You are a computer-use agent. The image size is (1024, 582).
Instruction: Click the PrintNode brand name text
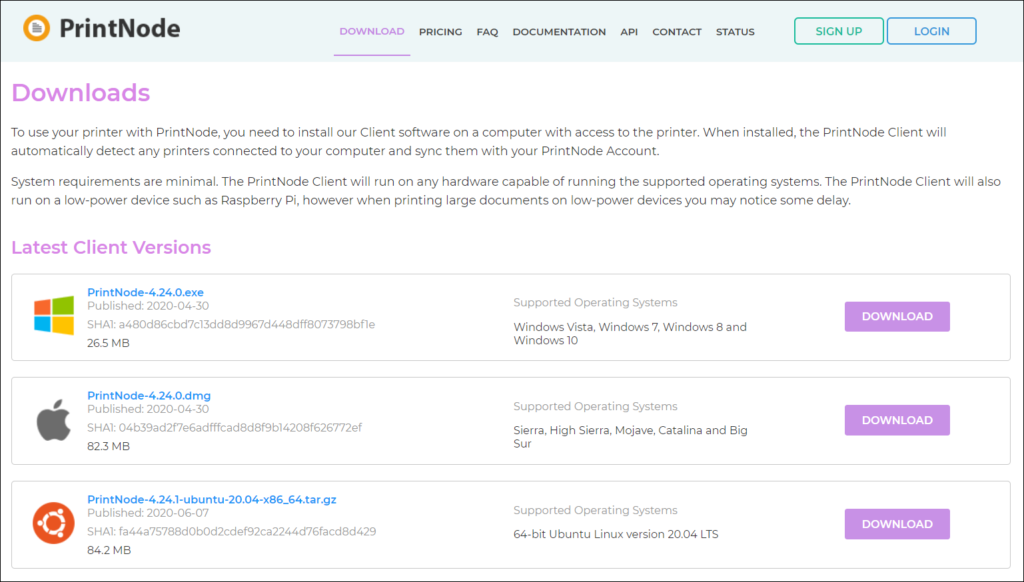pyautogui.click(x=120, y=28)
